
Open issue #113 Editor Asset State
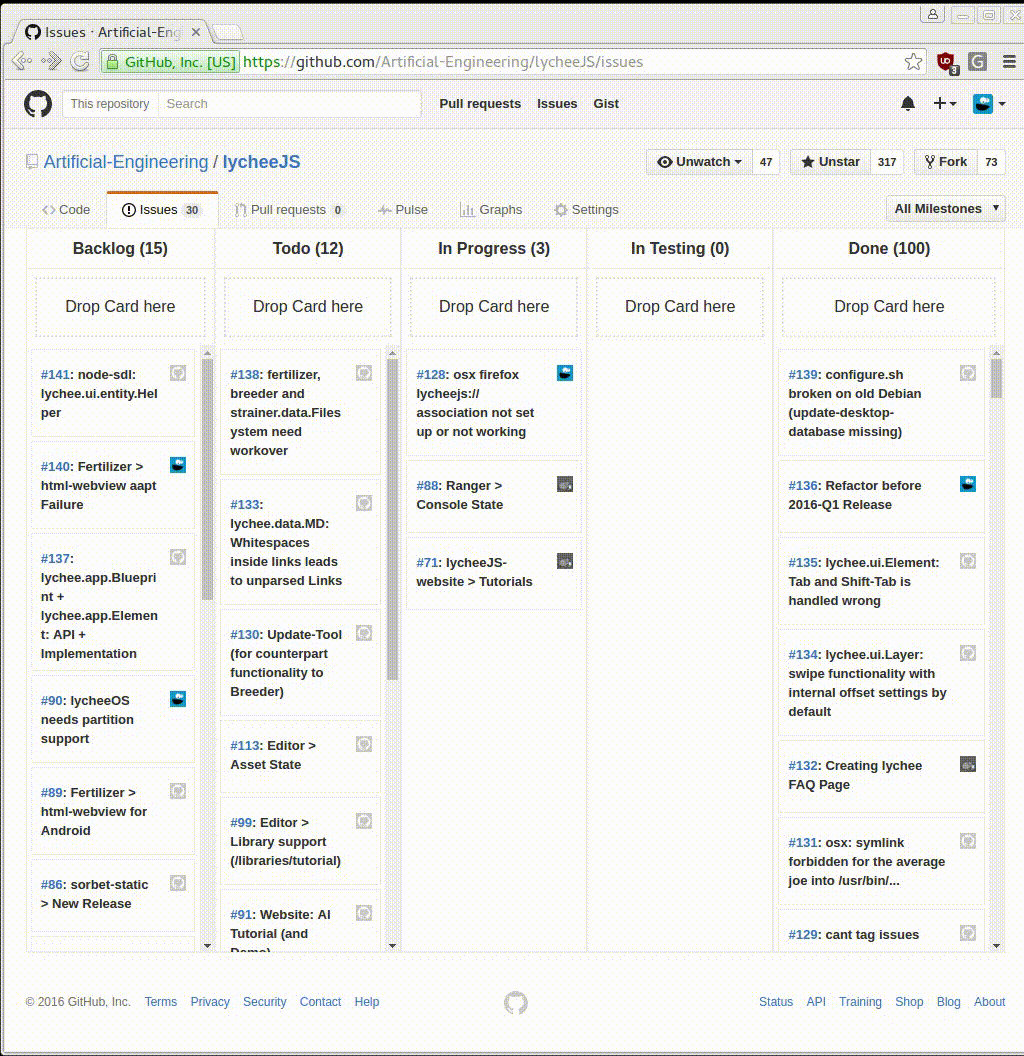pyautogui.click(x=274, y=755)
